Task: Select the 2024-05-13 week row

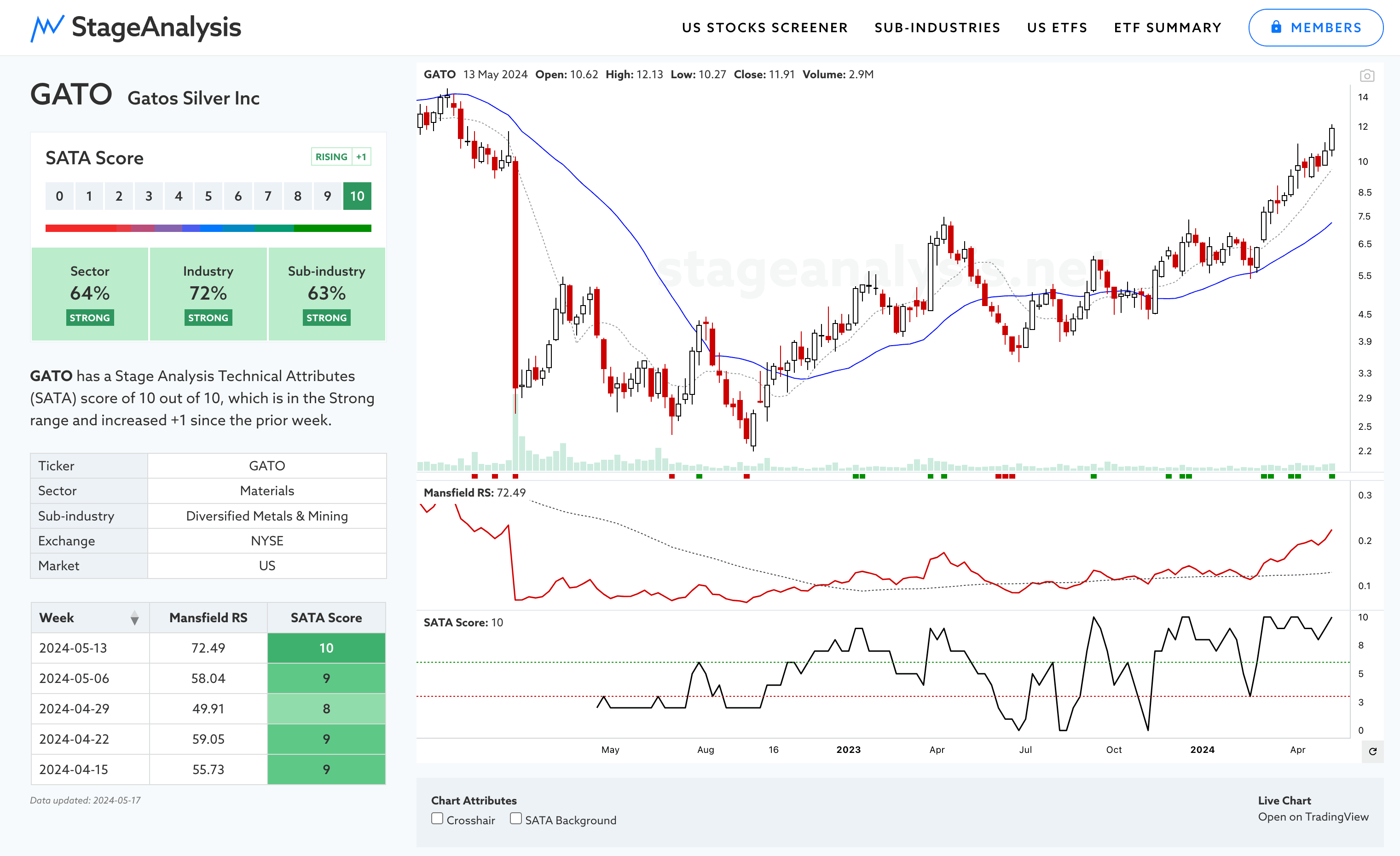Action: pyautogui.click(x=208, y=648)
